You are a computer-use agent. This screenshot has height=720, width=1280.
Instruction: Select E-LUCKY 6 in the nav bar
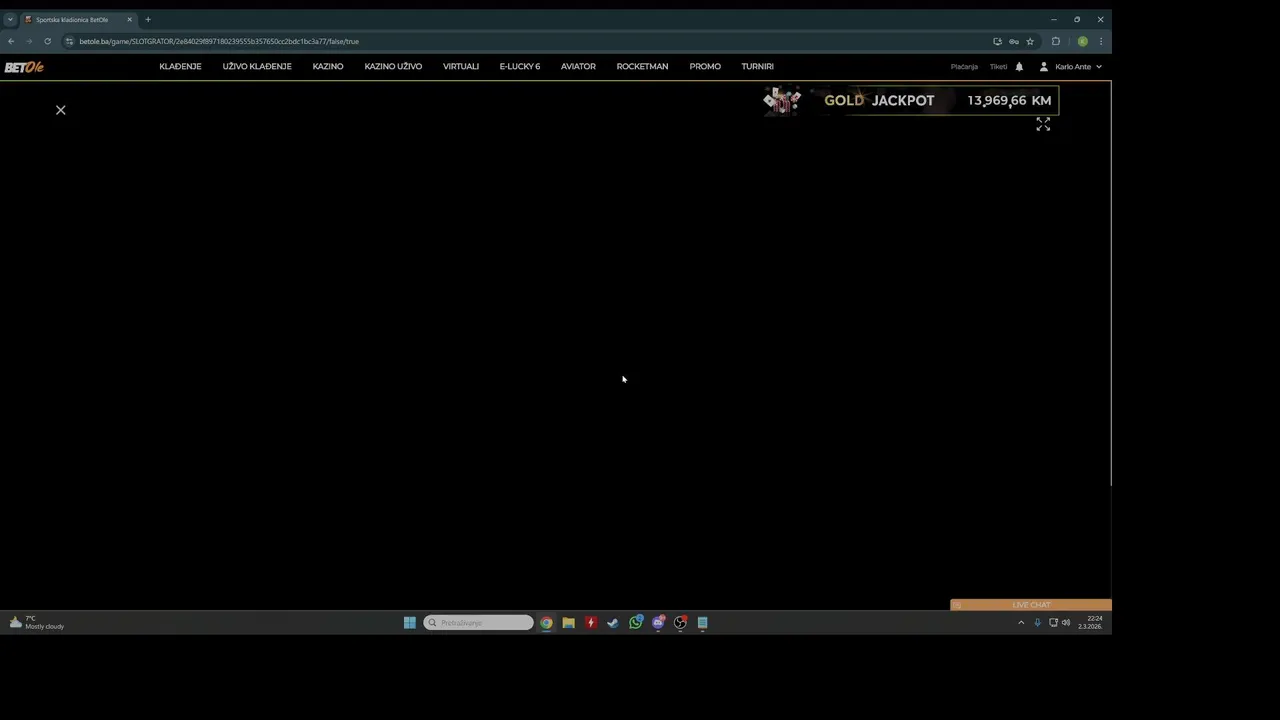520,67
